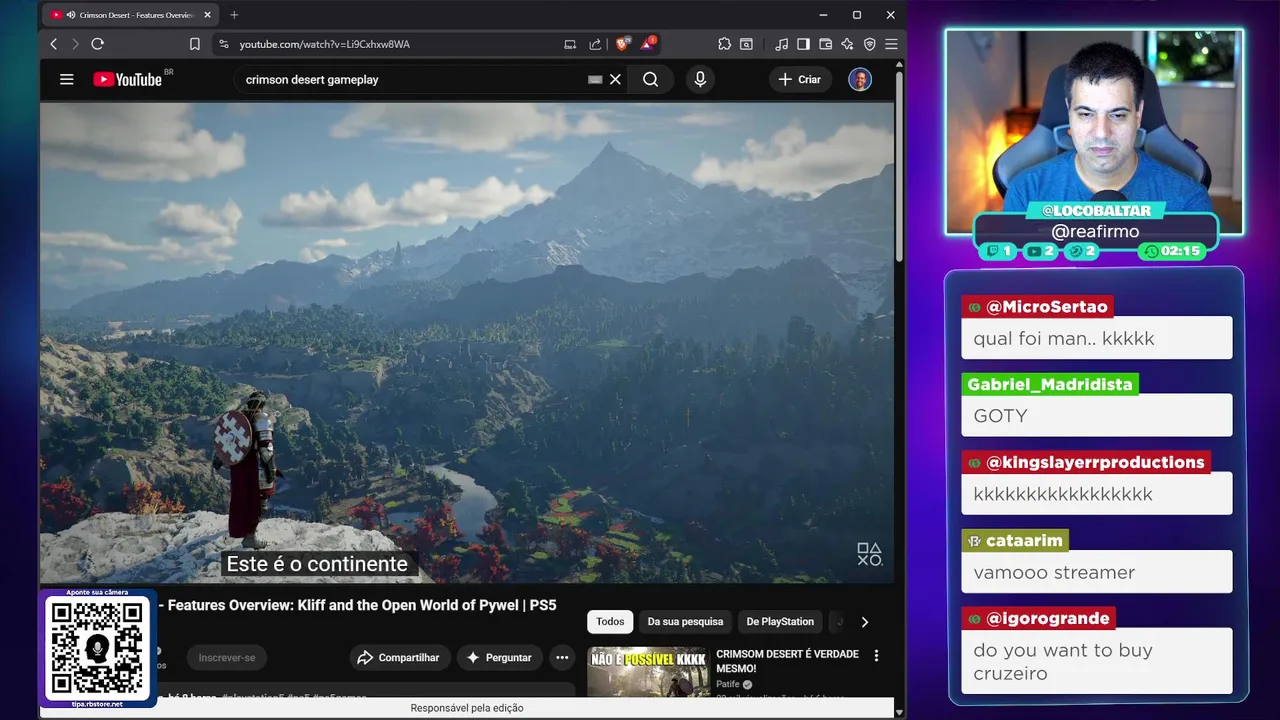Open the media playlist music-note icon
Image resolution: width=1280 pixels, height=720 pixels.
pyautogui.click(x=782, y=44)
